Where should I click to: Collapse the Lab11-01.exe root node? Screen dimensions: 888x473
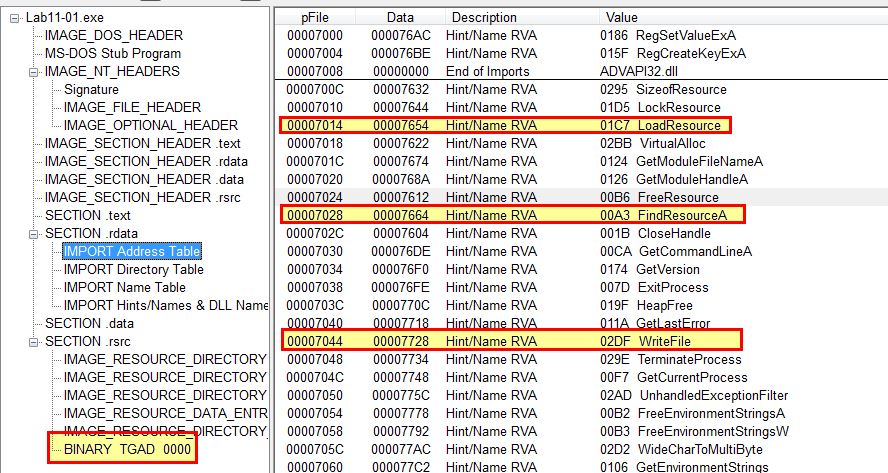point(15,18)
